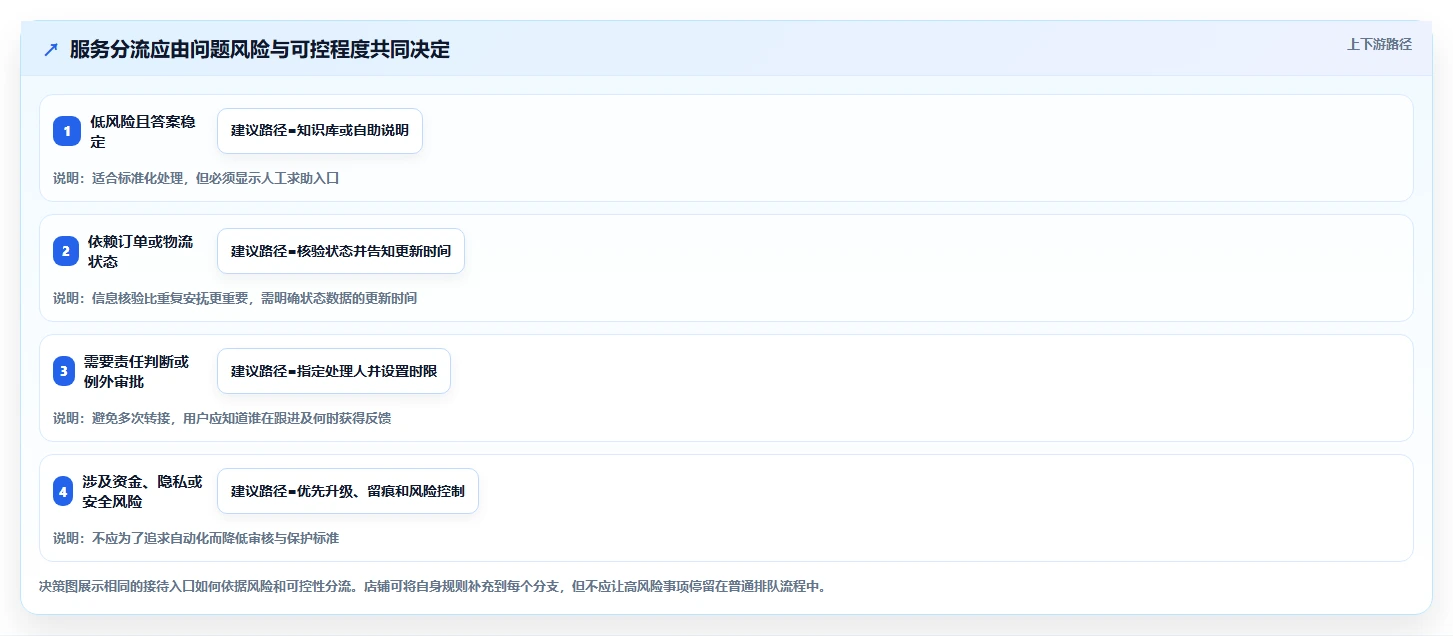Click the note 适合标准化处理，但必须显示人工求助入口
1453x636 pixels.
(x=197, y=178)
